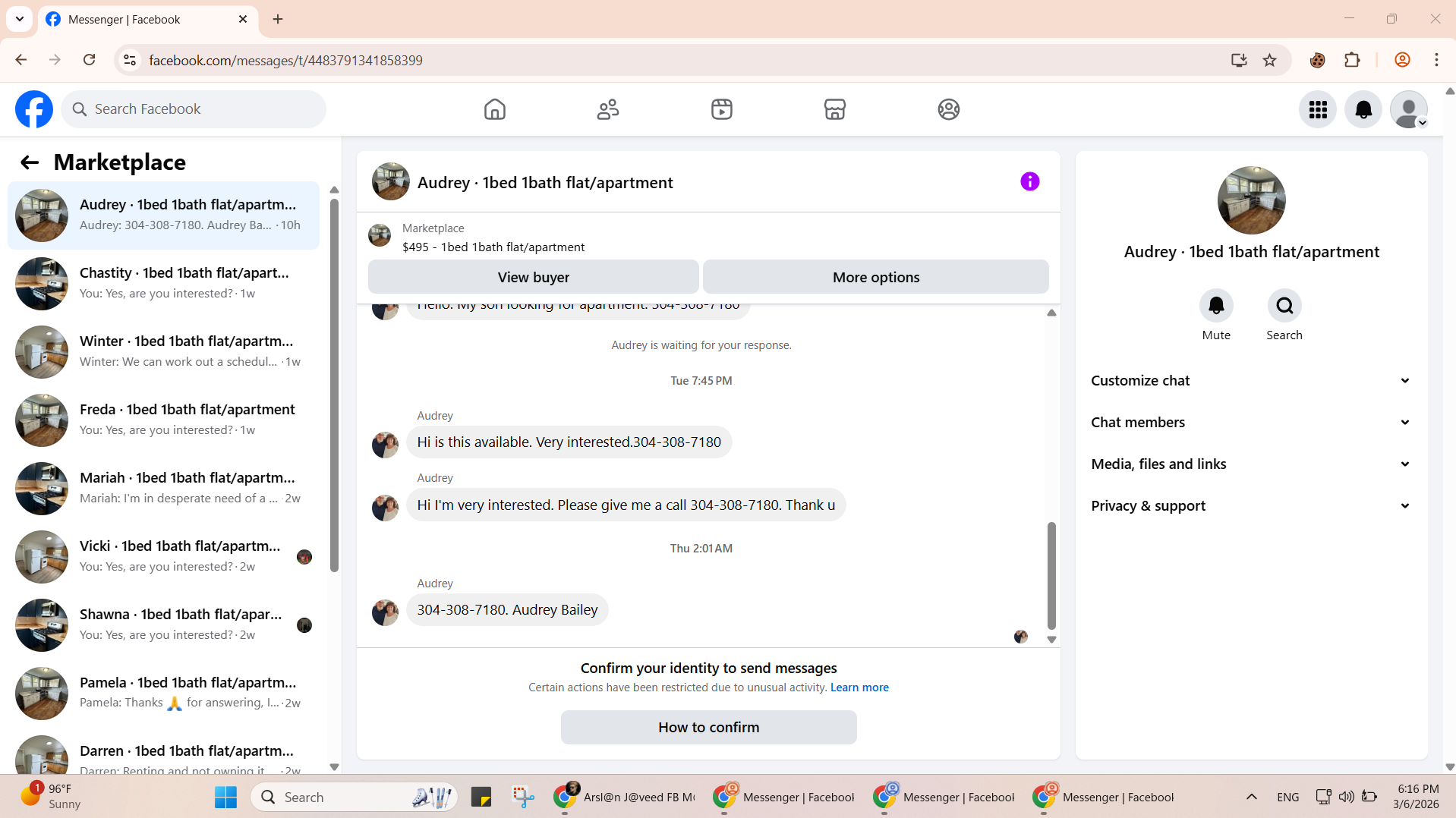
Task: Select Audrey conversation in chat list
Action: pyautogui.click(x=163, y=215)
